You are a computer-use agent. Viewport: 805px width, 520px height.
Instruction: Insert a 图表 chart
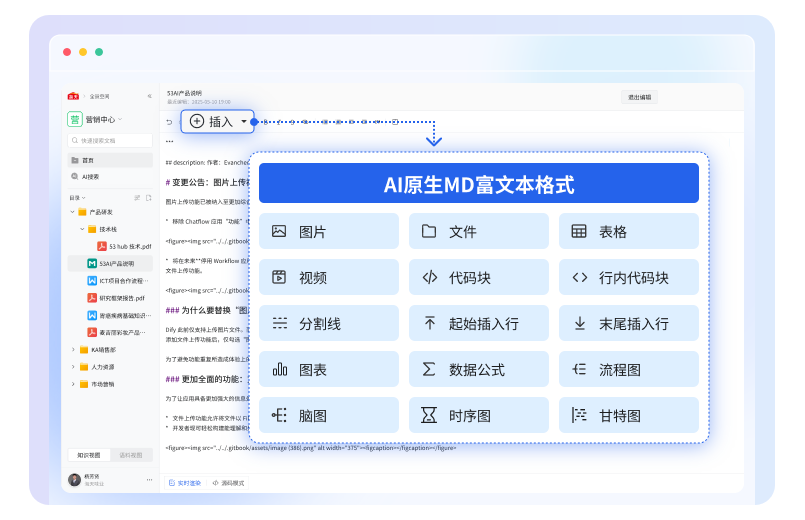tap(329, 369)
